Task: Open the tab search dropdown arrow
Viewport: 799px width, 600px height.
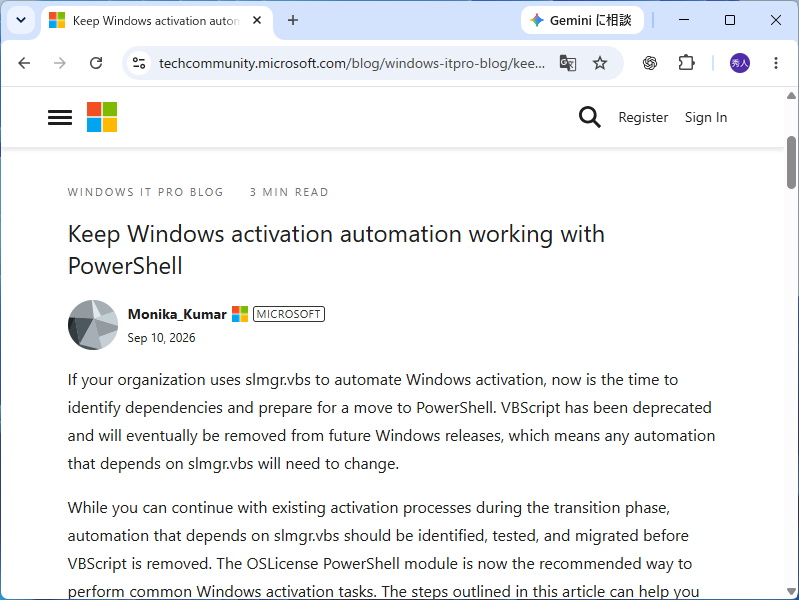Action: click(x=21, y=20)
